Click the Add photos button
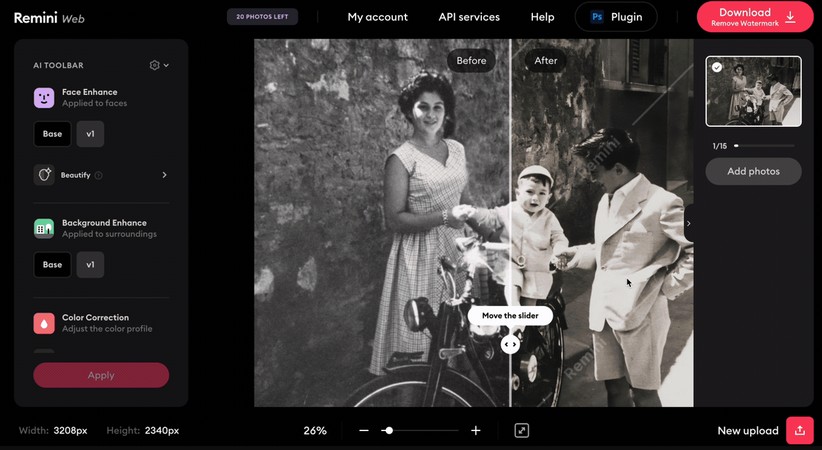 click(753, 171)
